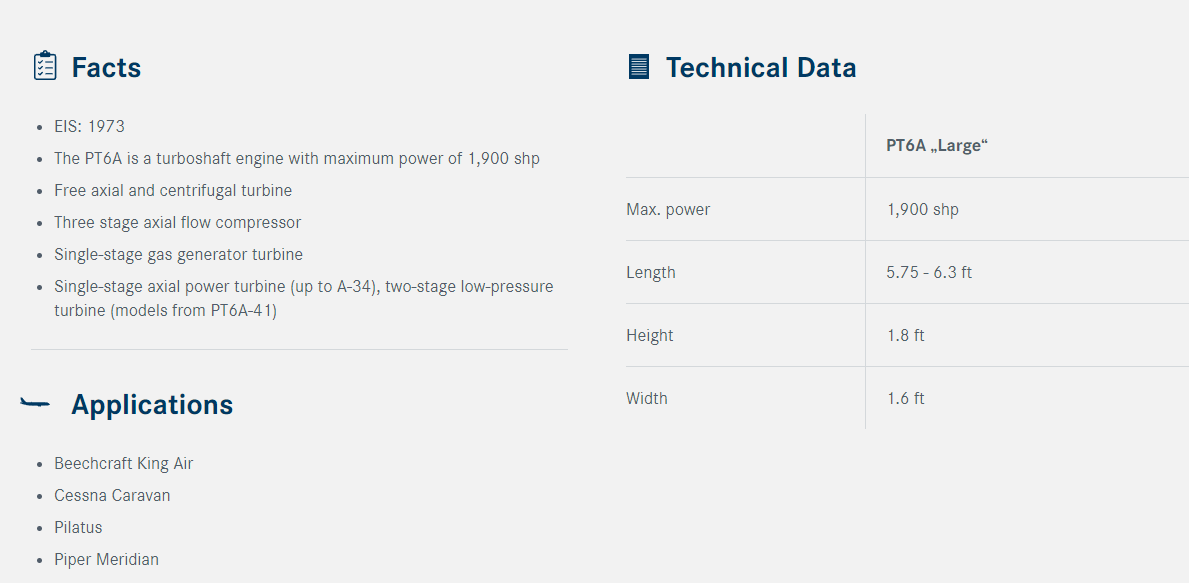The height and width of the screenshot is (583, 1189).
Task: Select the Applications section heading
Action: [152, 405]
